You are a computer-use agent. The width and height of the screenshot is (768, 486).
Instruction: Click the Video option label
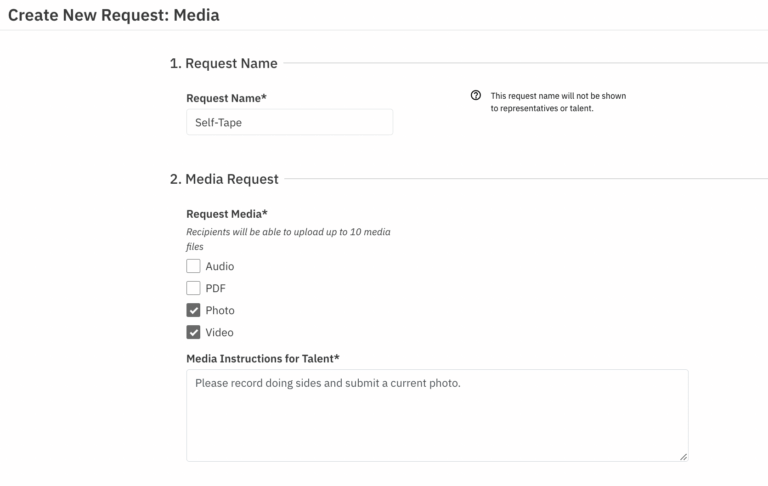[219, 332]
